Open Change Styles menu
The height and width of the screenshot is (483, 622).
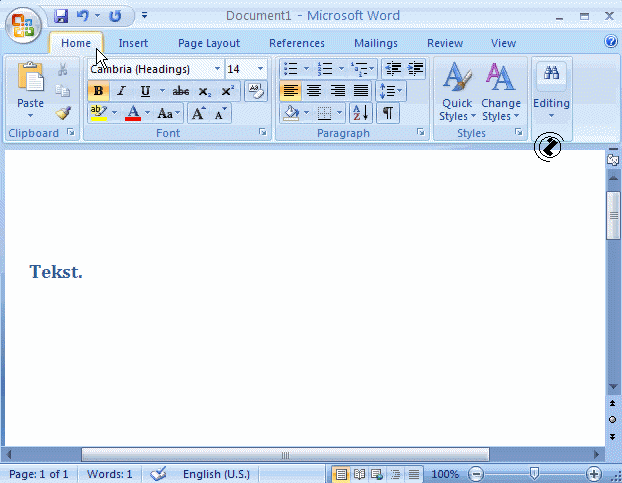click(501, 91)
